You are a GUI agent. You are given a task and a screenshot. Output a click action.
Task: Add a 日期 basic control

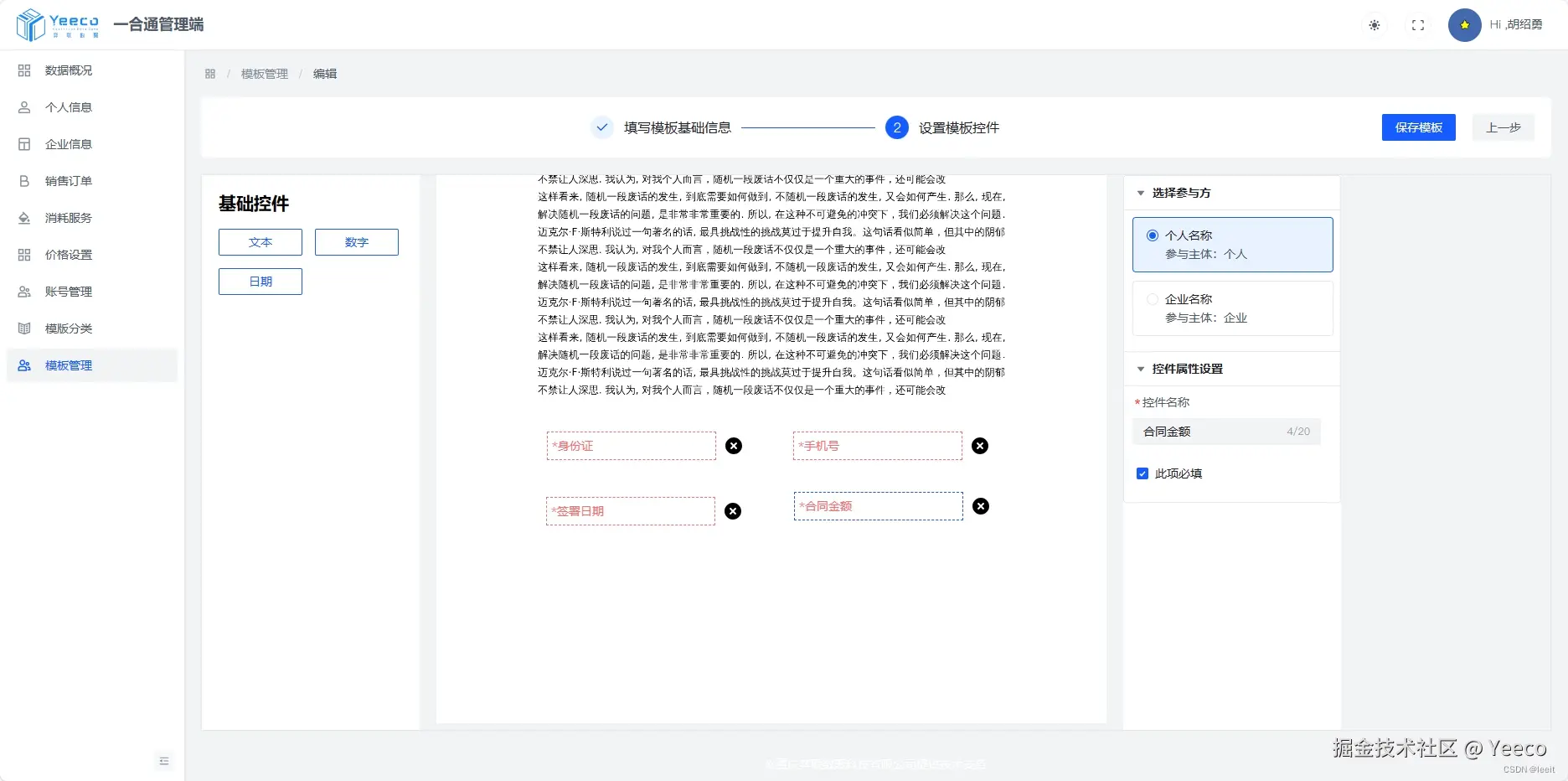tap(260, 282)
